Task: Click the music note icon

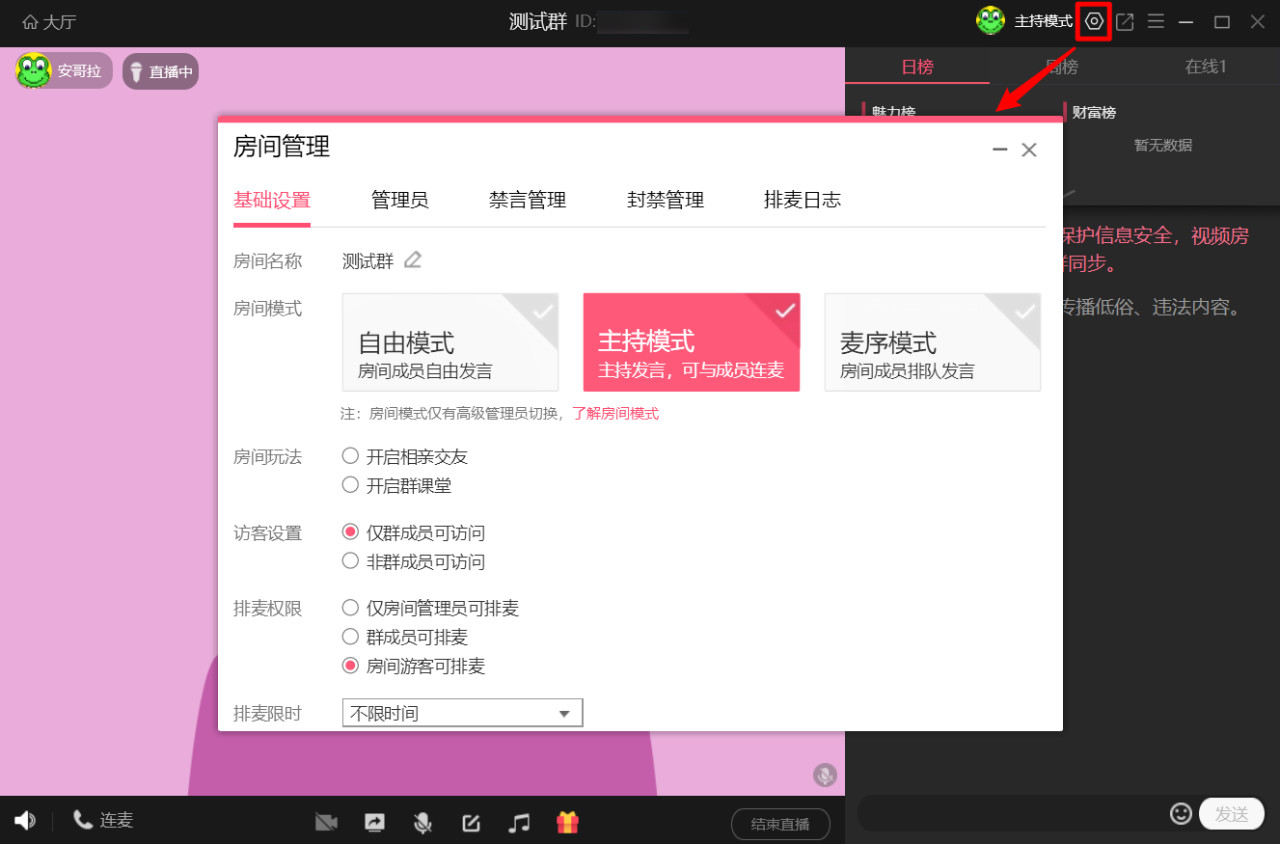Action: [x=519, y=823]
